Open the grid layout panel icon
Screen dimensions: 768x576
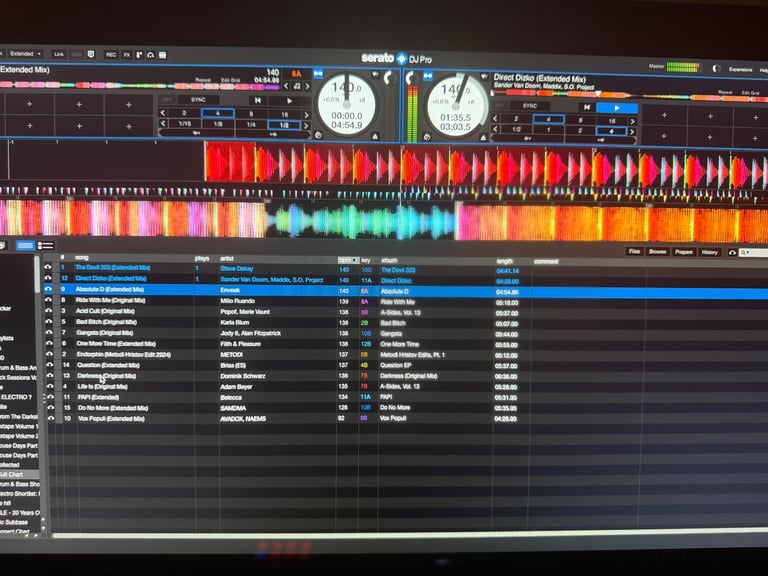[x=162, y=55]
